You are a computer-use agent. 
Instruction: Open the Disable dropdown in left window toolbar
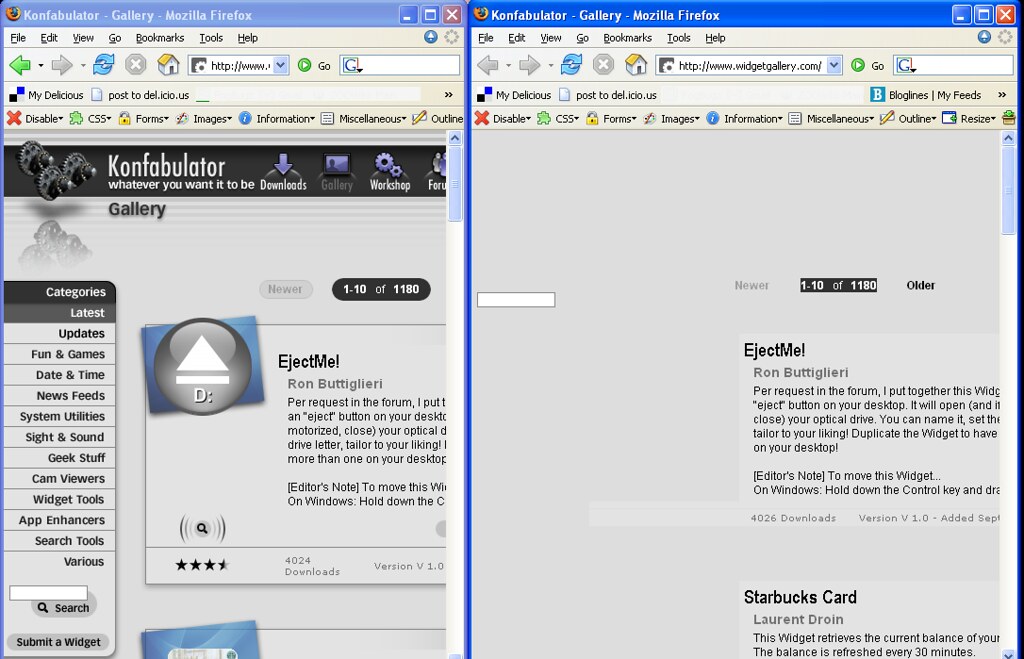click(35, 118)
